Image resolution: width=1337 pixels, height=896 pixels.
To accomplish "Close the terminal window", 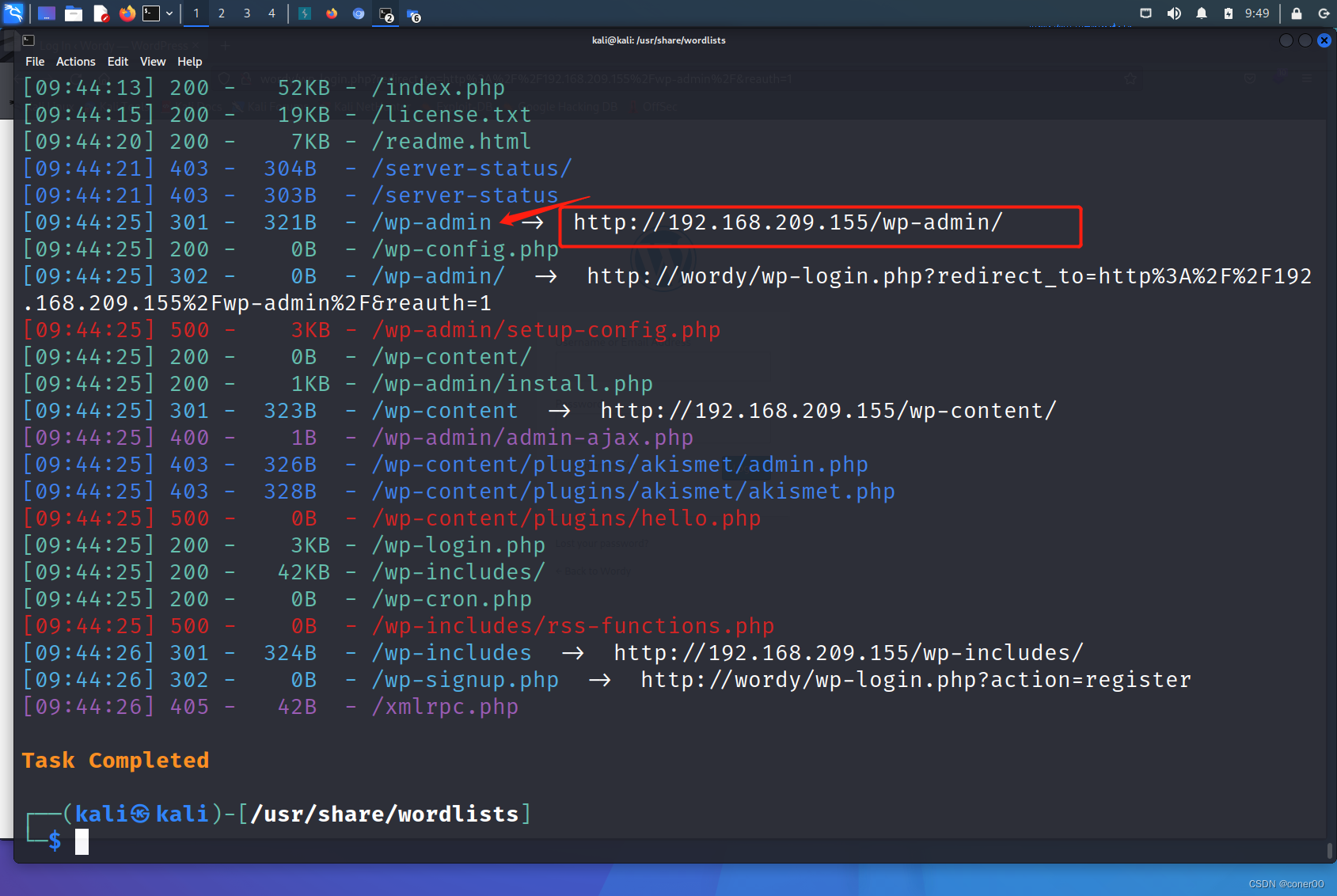I will pos(1324,40).
